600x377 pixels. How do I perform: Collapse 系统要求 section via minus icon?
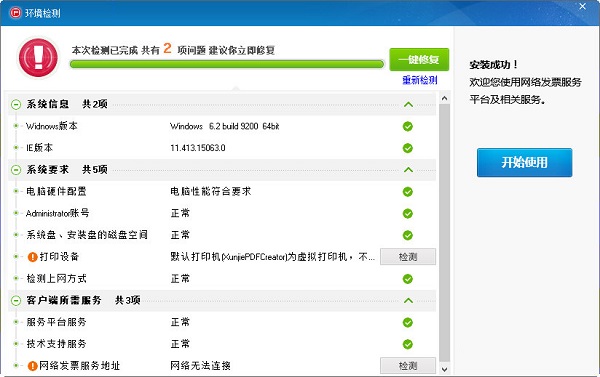tap(16, 170)
